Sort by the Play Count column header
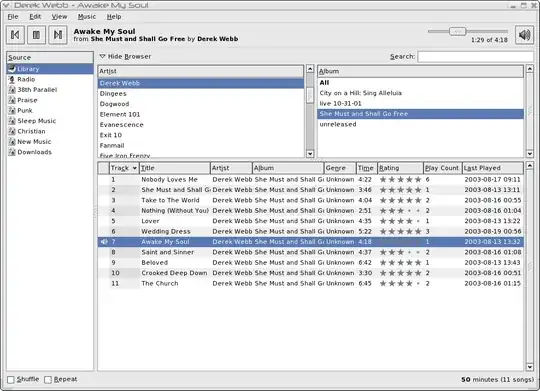Image resolution: width=540 pixels, height=391 pixels. [x=443, y=168]
